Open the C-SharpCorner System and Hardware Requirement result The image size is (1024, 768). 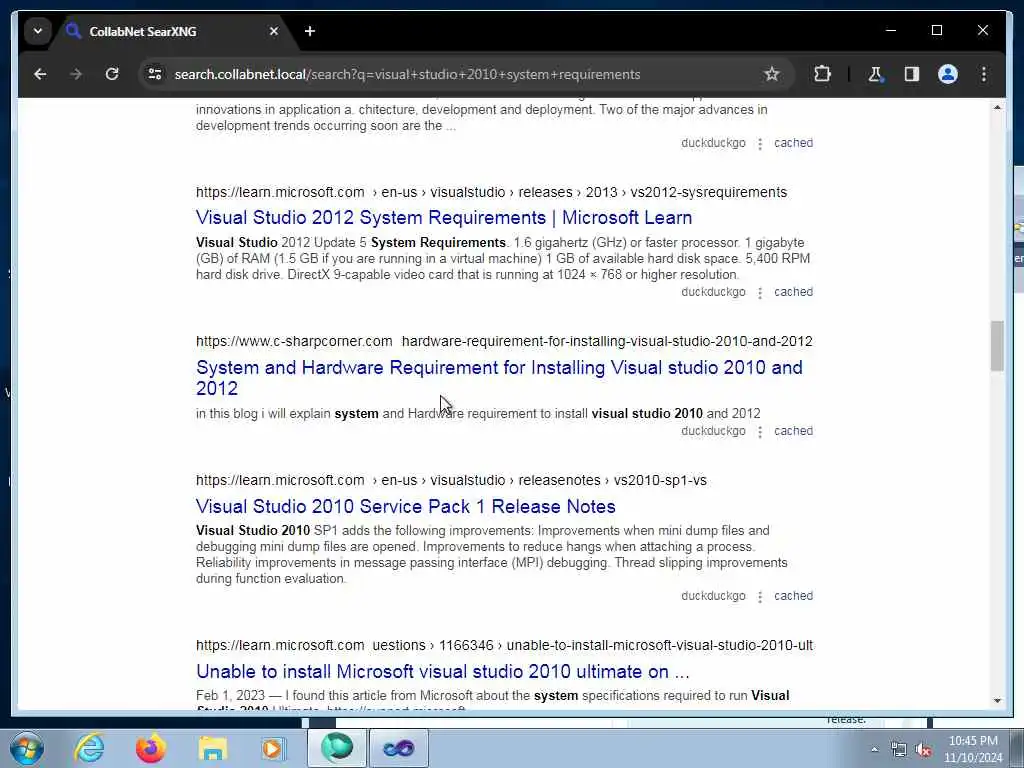[x=499, y=377]
